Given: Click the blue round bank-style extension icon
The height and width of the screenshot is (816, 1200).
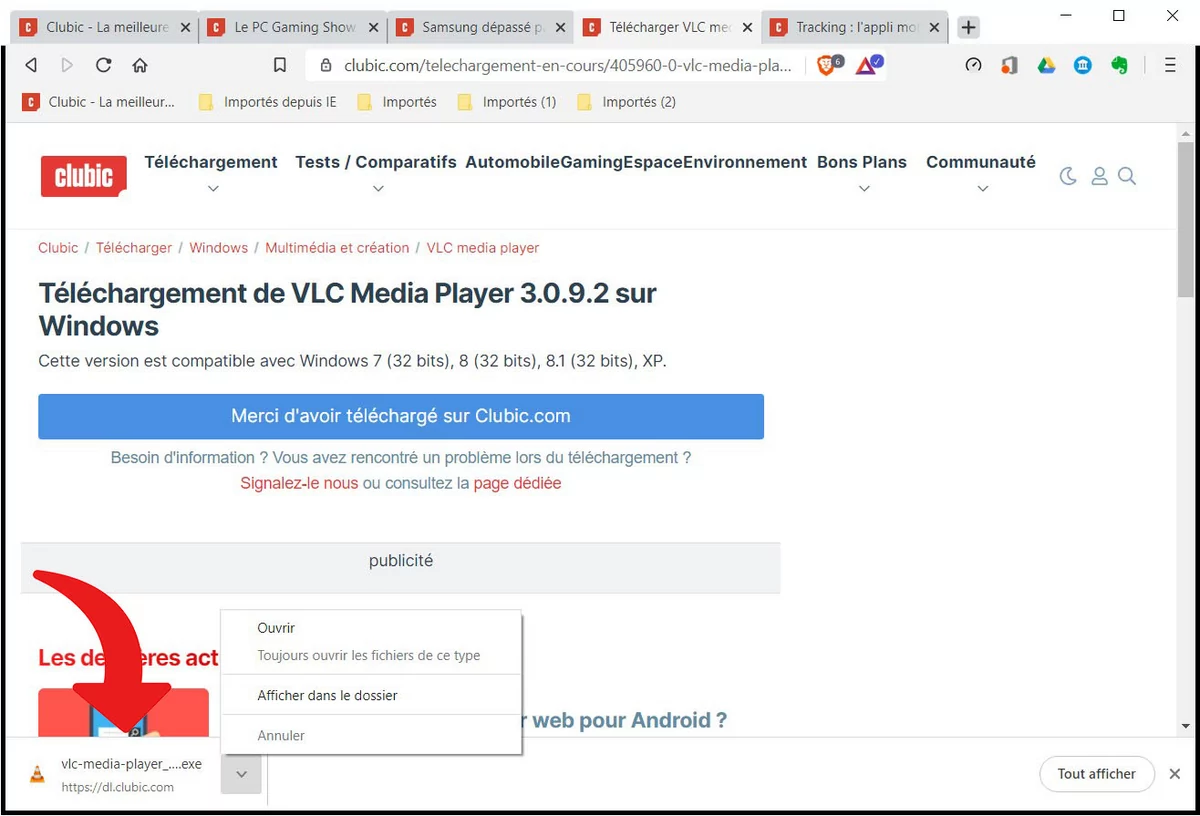Looking at the screenshot, I should [x=1083, y=65].
